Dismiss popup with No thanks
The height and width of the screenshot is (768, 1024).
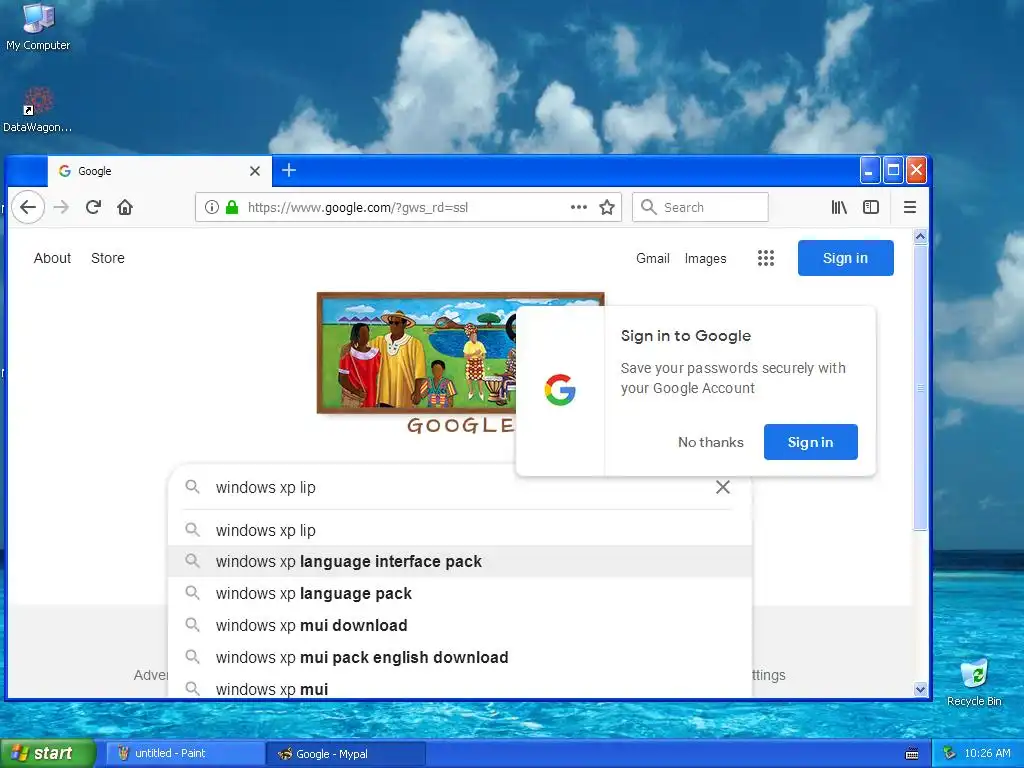(711, 442)
